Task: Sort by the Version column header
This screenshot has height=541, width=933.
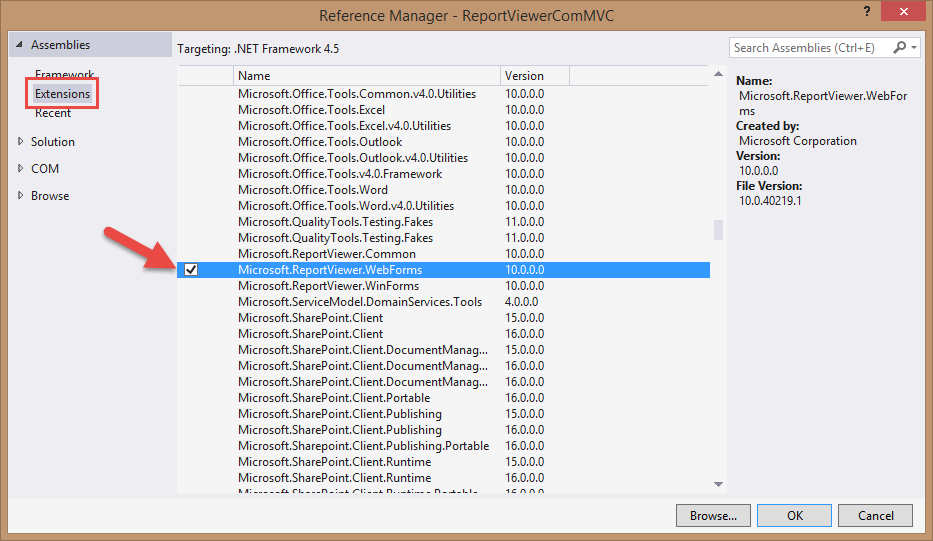Action: pyautogui.click(x=534, y=76)
